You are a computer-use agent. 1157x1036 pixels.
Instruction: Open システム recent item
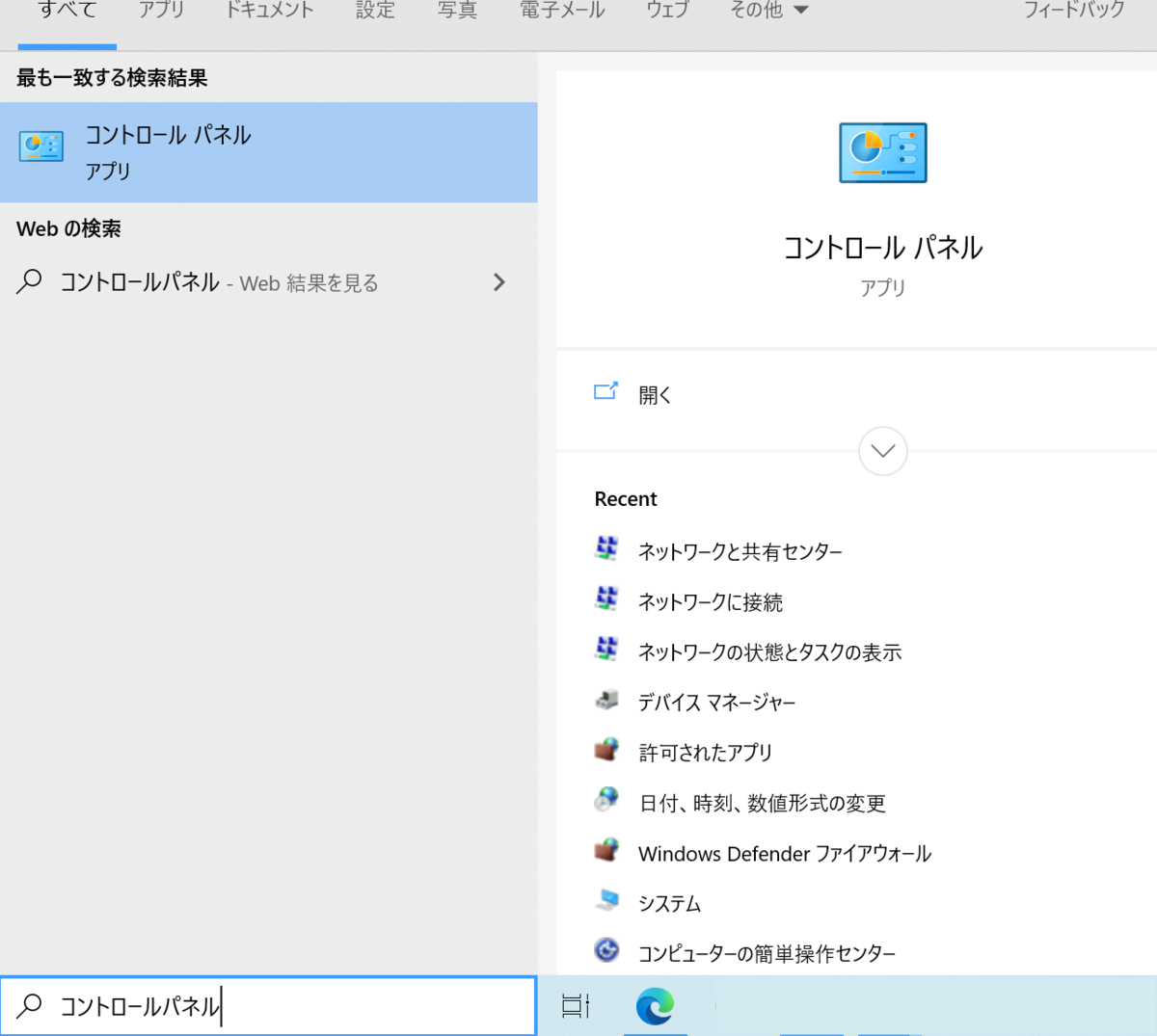click(669, 903)
